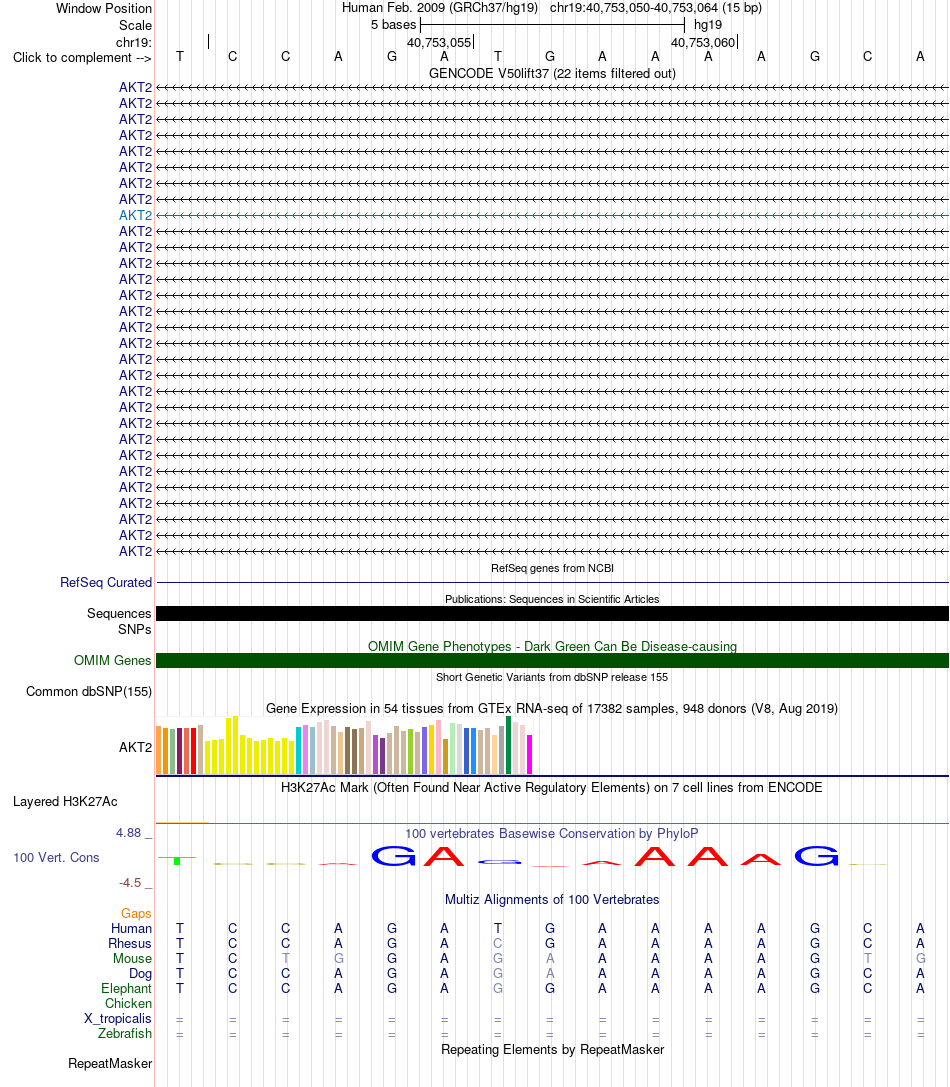Click the black Sequences track bar
The height and width of the screenshot is (1087, 950).
552,614
